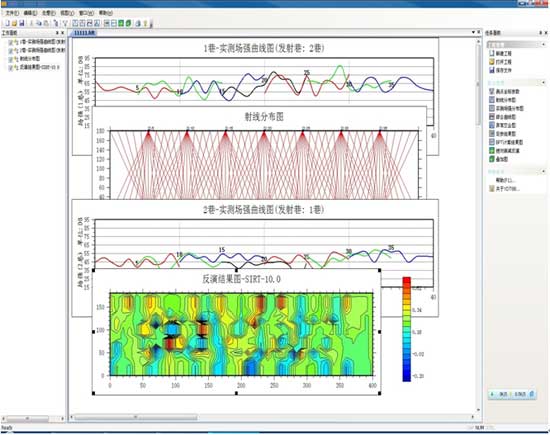The width and height of the screenshot is (550, 435).
Task: Click 新建工程 icon in task panel
Action: [492, 53]
